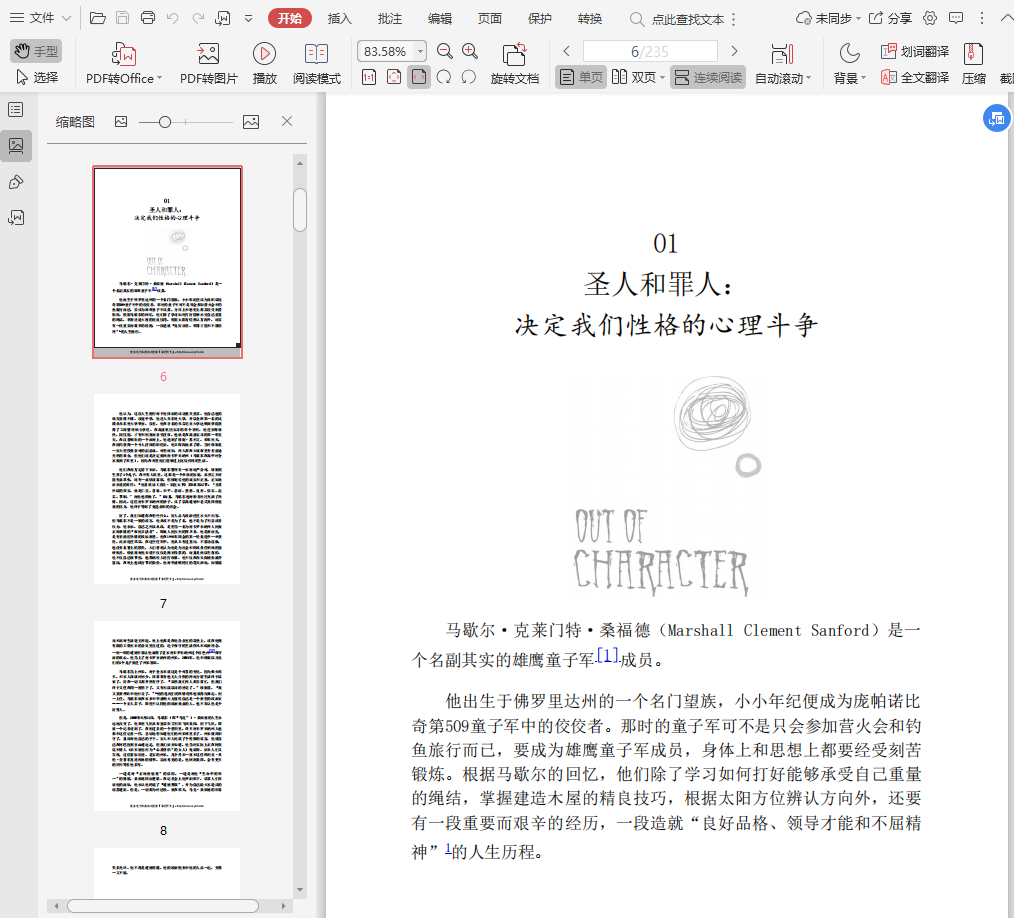Open the annotations sidebar icon
The width and height of the screenshot is (1014, 918).
point(16,182)
